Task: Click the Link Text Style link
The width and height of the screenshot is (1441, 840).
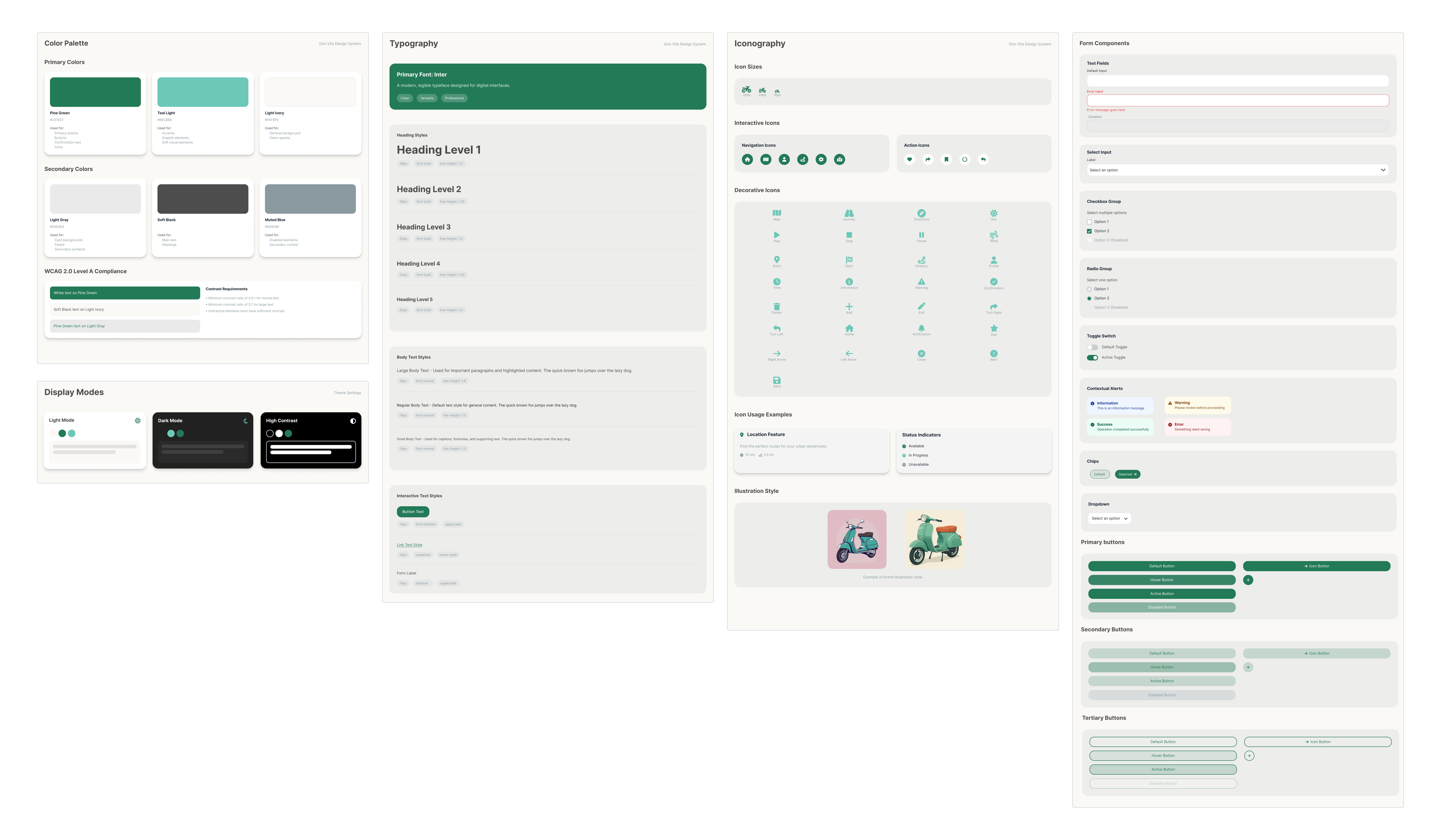Action: [409, 545]
